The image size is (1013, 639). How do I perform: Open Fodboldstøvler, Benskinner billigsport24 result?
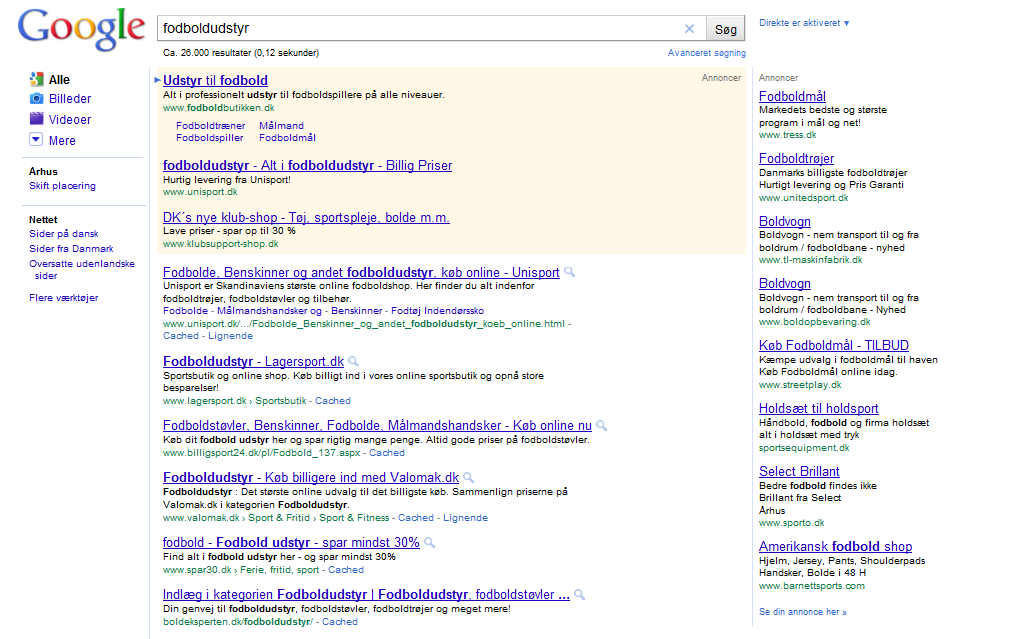click(x=377, y=426)
